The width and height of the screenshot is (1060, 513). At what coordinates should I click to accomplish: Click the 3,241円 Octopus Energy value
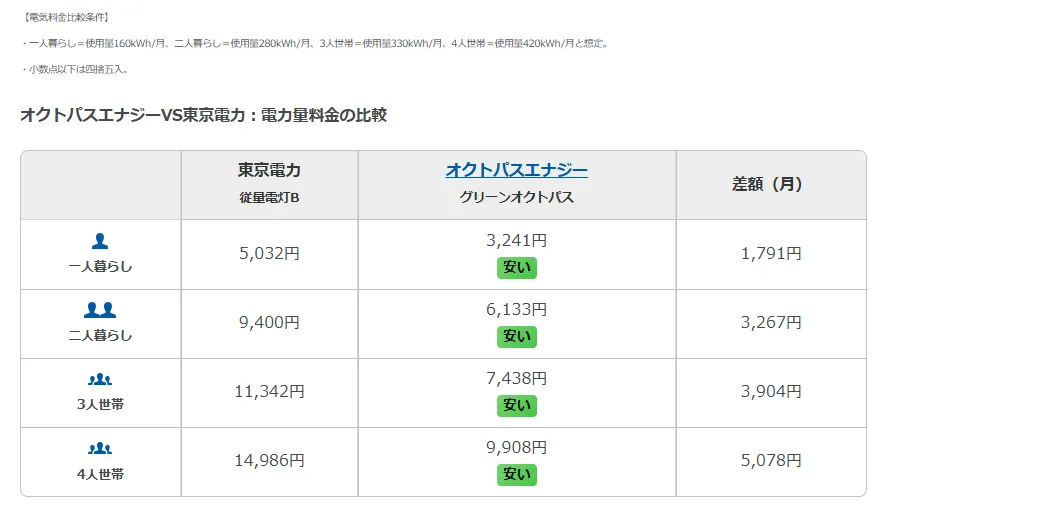[x=517, y=241]
